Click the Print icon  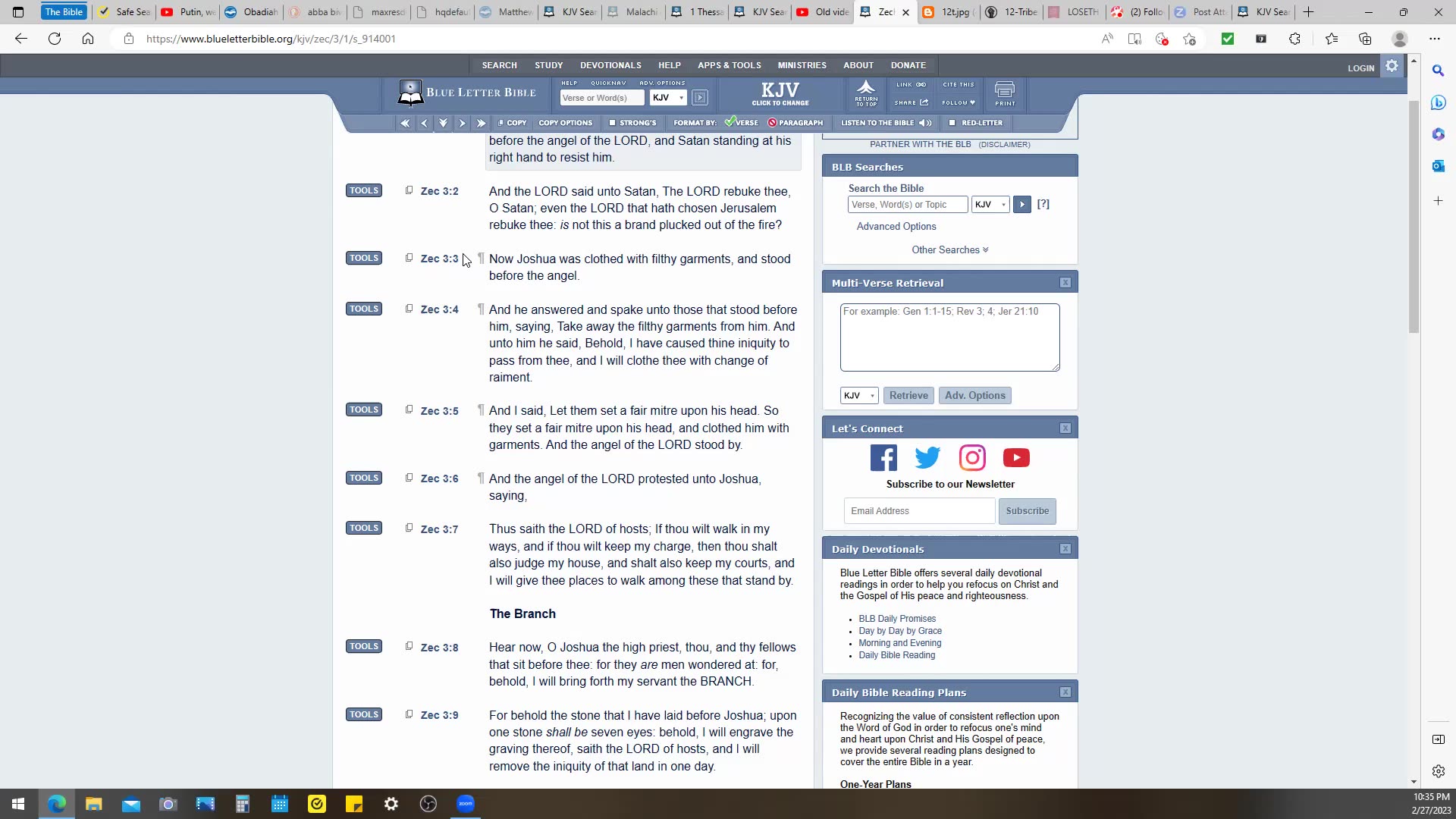(1004, 93)
